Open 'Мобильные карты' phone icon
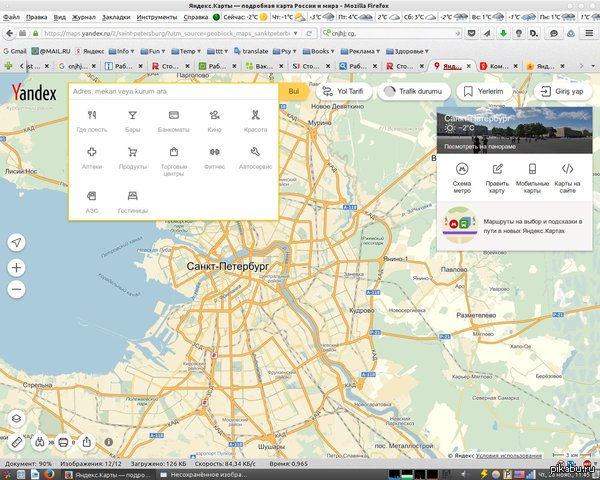The height and width of the screenshot is (480, 600). click(532, 178)
